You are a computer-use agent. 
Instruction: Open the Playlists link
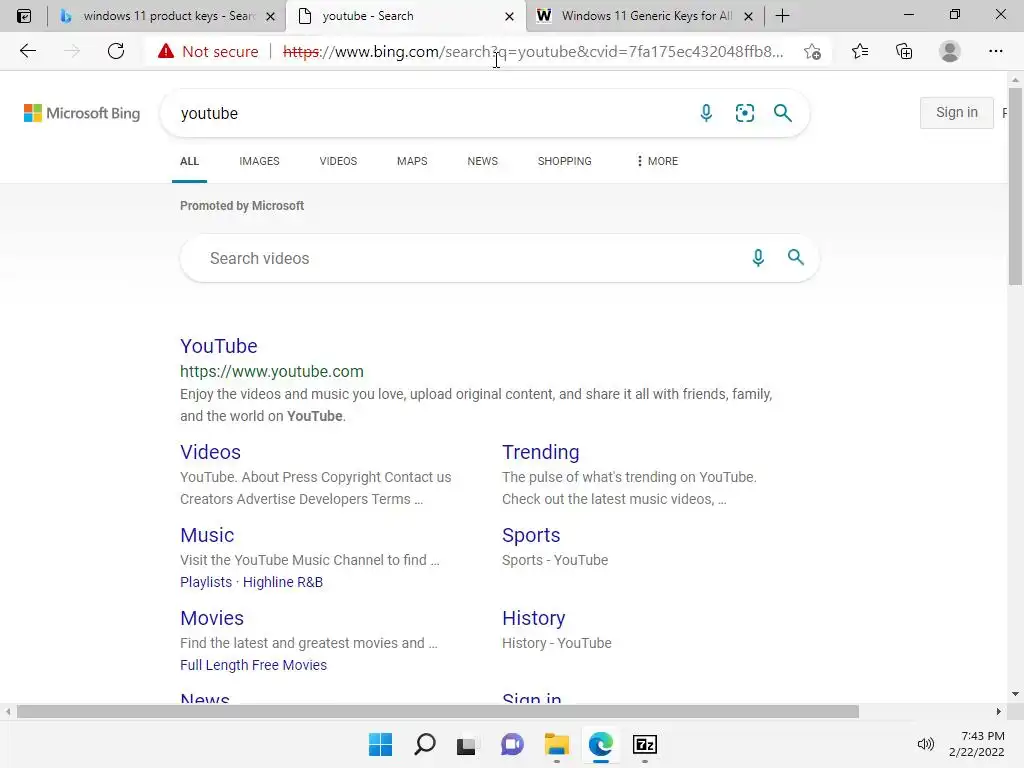(206, 582)
